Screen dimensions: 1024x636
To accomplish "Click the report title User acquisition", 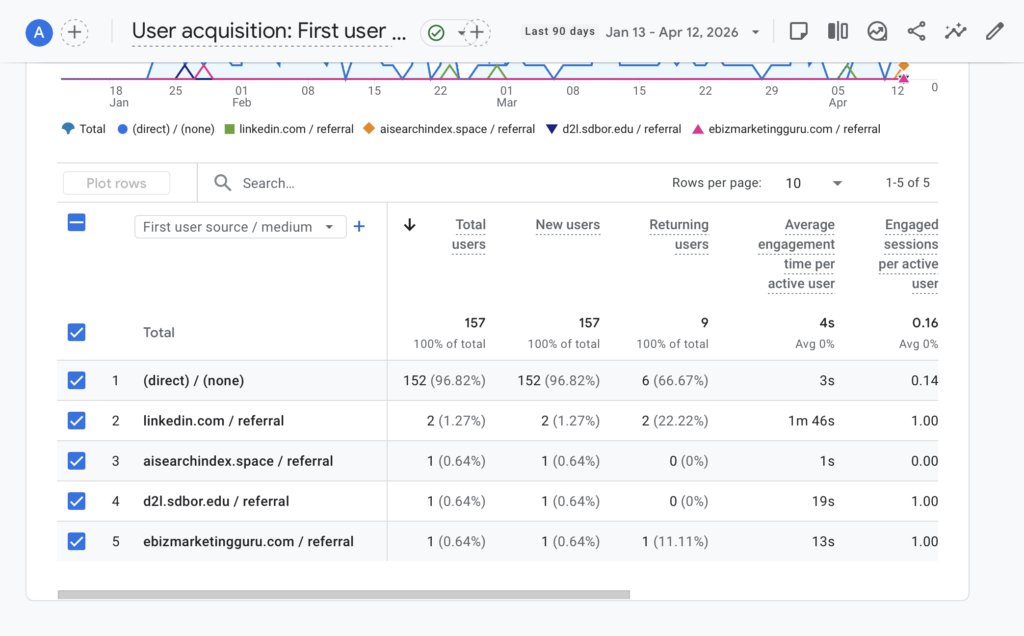I will point(269,32).
